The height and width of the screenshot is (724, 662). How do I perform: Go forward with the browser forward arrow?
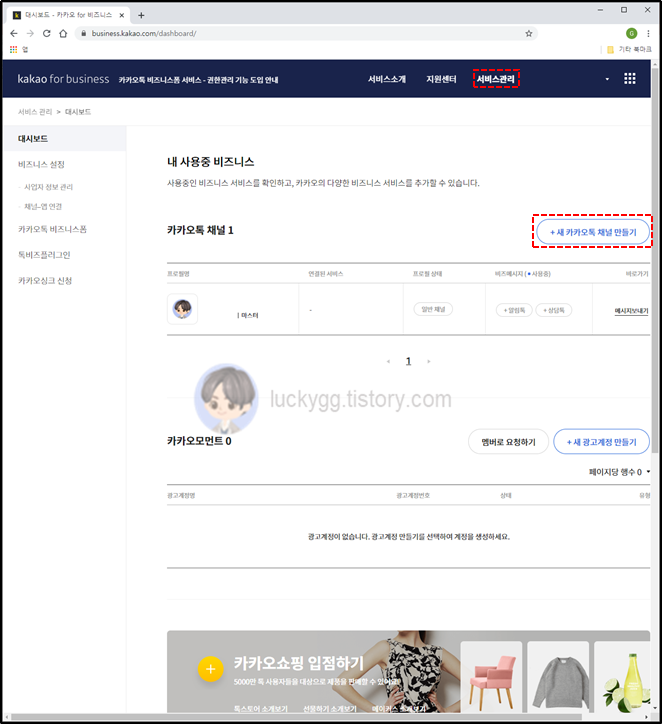tap(30, 33)
